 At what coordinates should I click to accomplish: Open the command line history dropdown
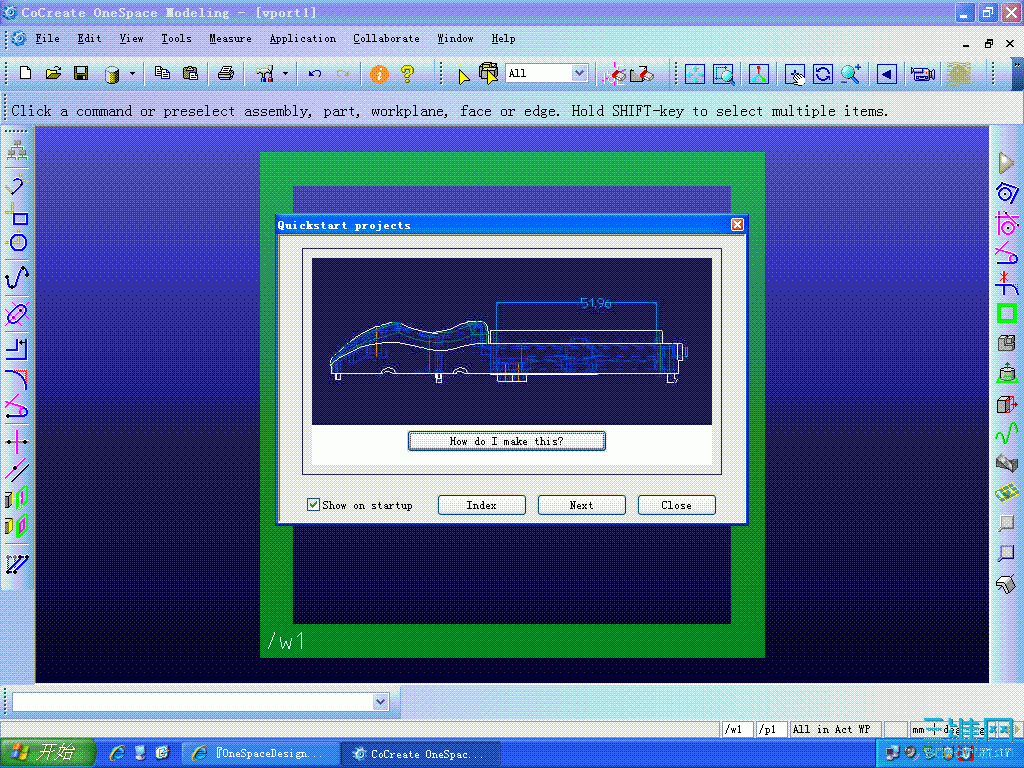tap(381, 702)
